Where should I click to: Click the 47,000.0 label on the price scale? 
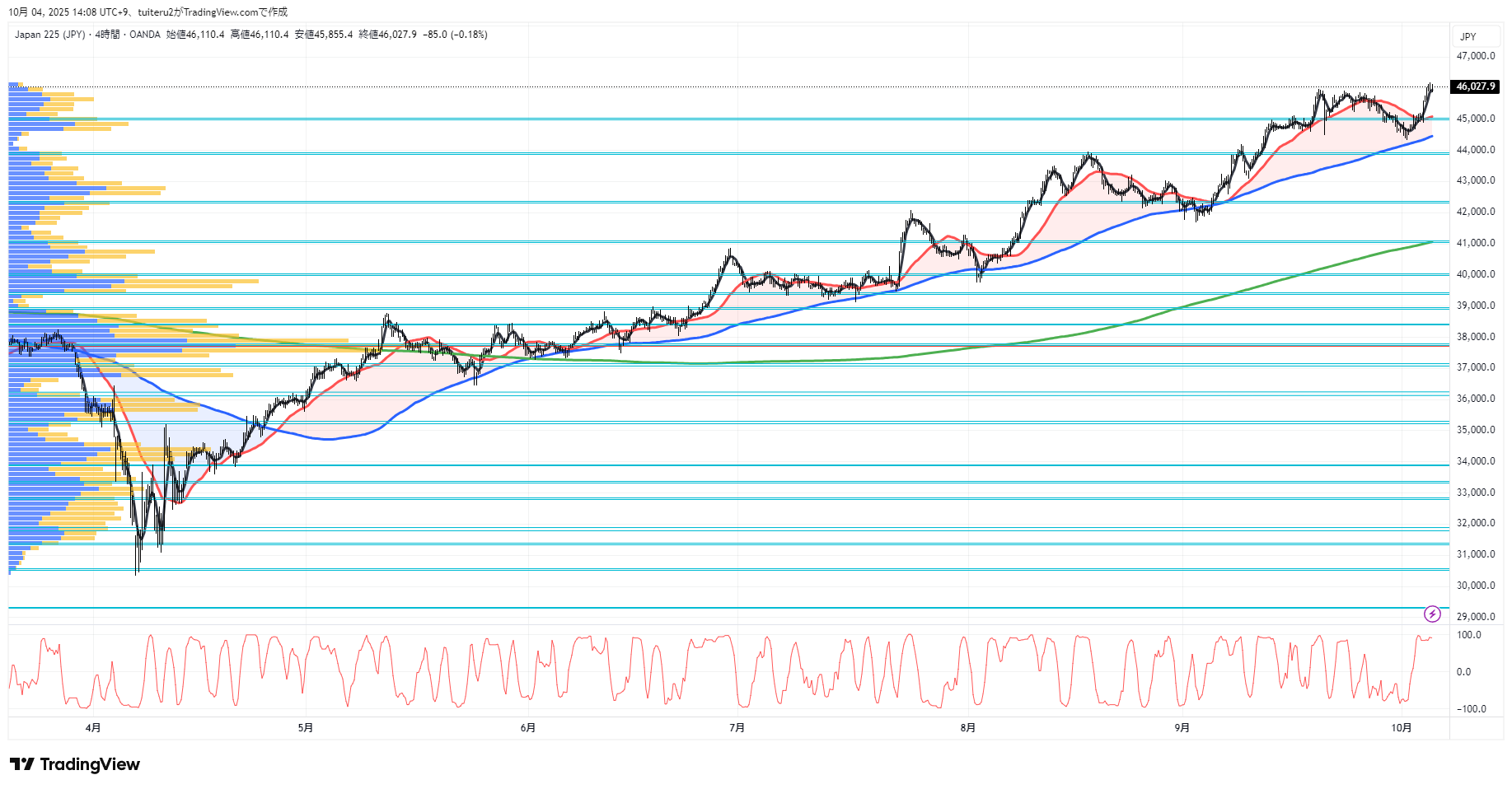tap(1475, 56)
